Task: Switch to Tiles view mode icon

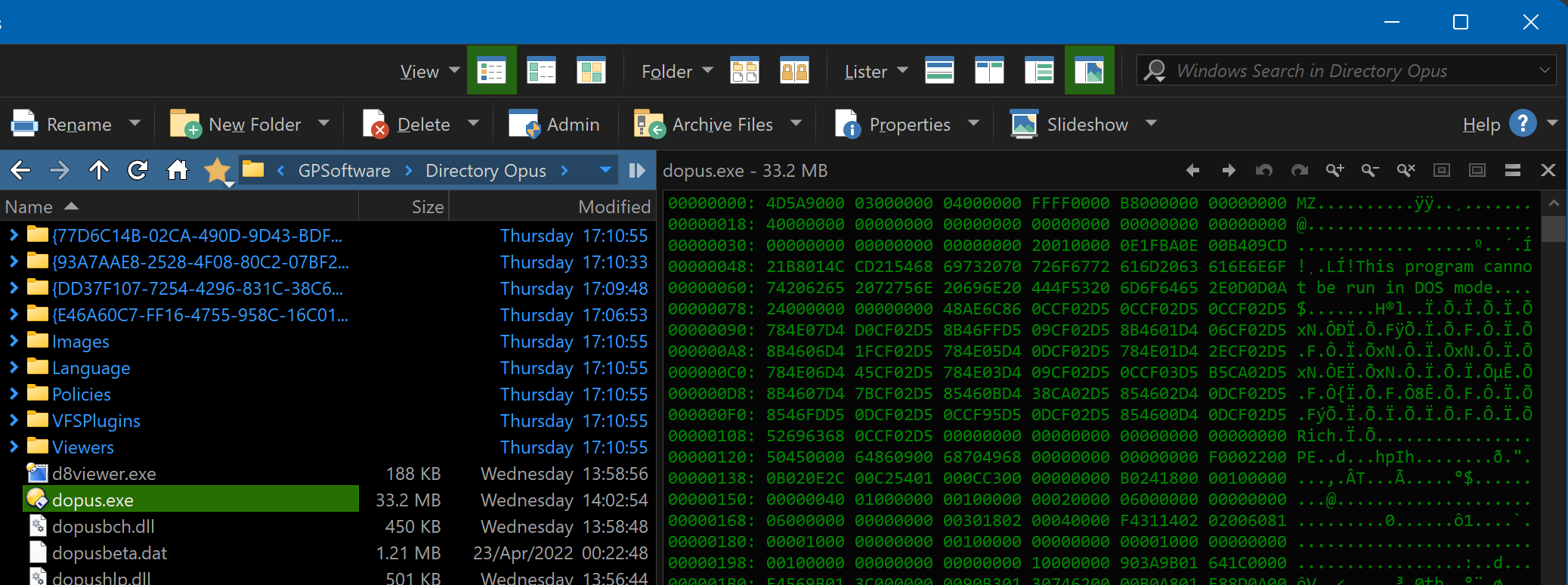Action: tap(541, 71)
